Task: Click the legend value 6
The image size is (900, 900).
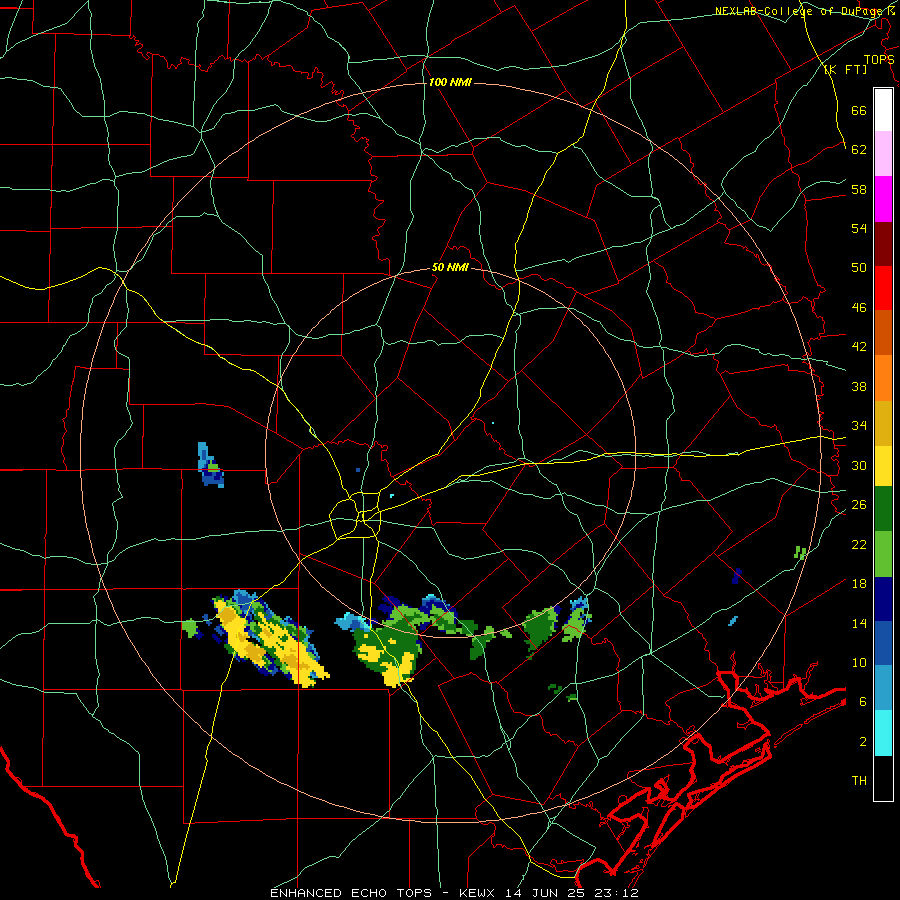Action: (x=863, y=701)
